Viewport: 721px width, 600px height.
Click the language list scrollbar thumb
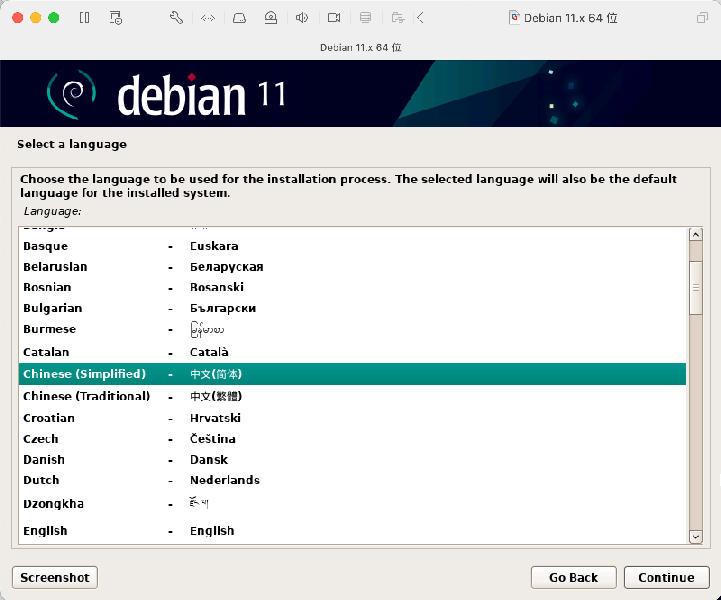coord(696,288)
